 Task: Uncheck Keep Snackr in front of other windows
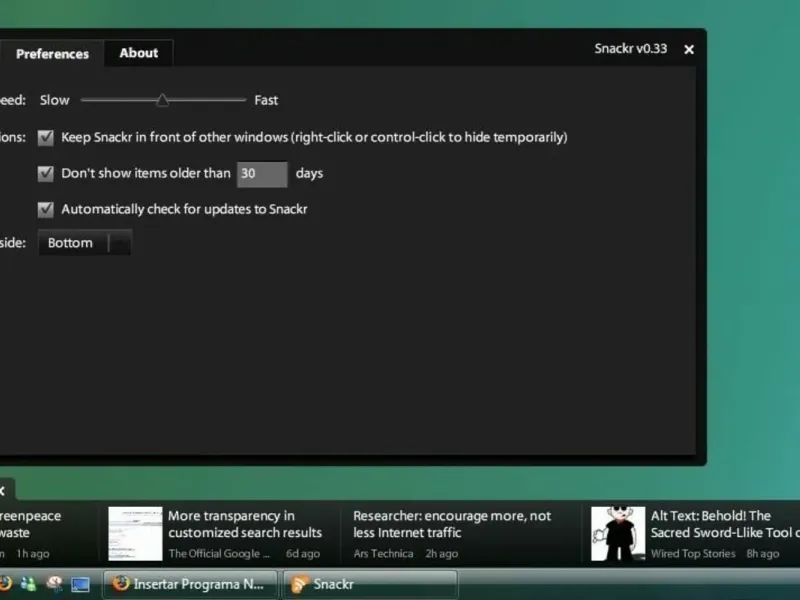(x=45, y=137)
